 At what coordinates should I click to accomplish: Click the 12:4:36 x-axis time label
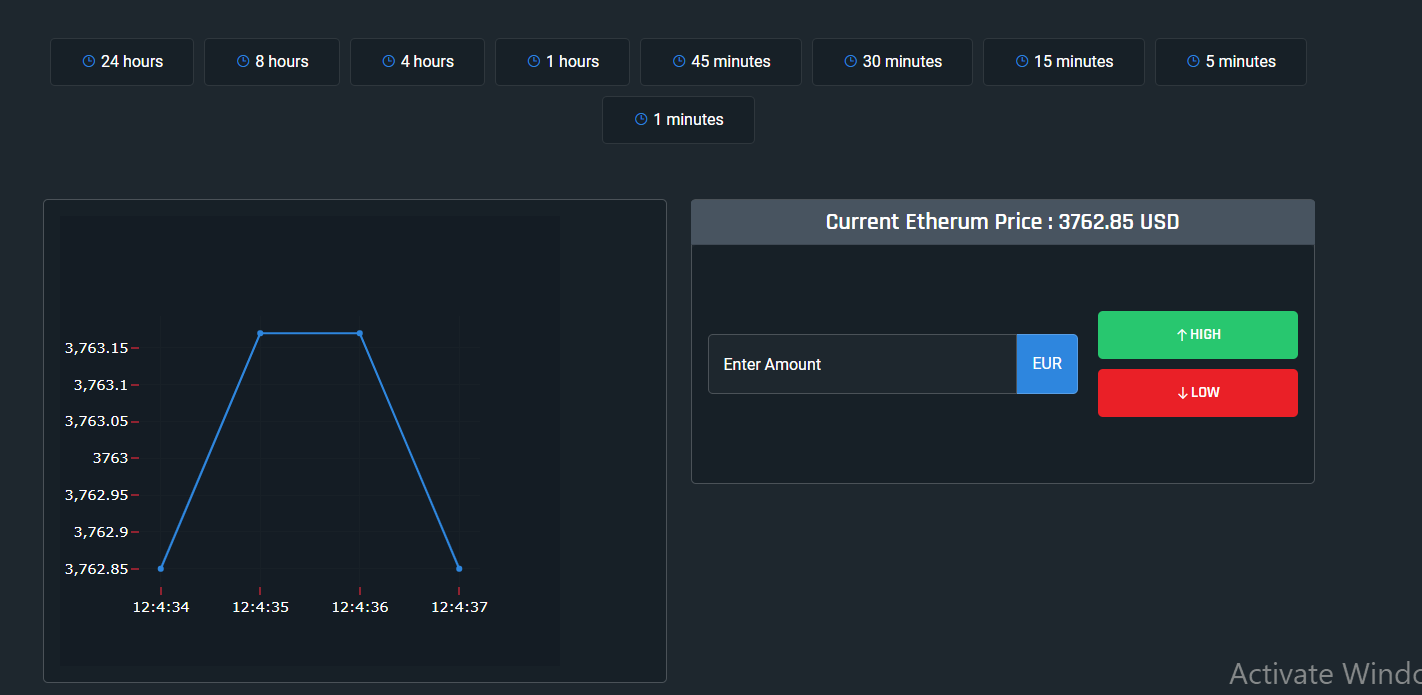[x=360, y=607]
